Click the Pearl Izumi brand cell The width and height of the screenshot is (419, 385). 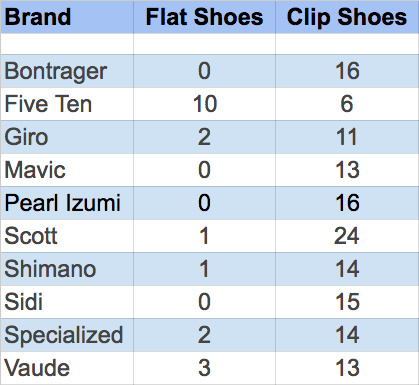coord(67,203)
